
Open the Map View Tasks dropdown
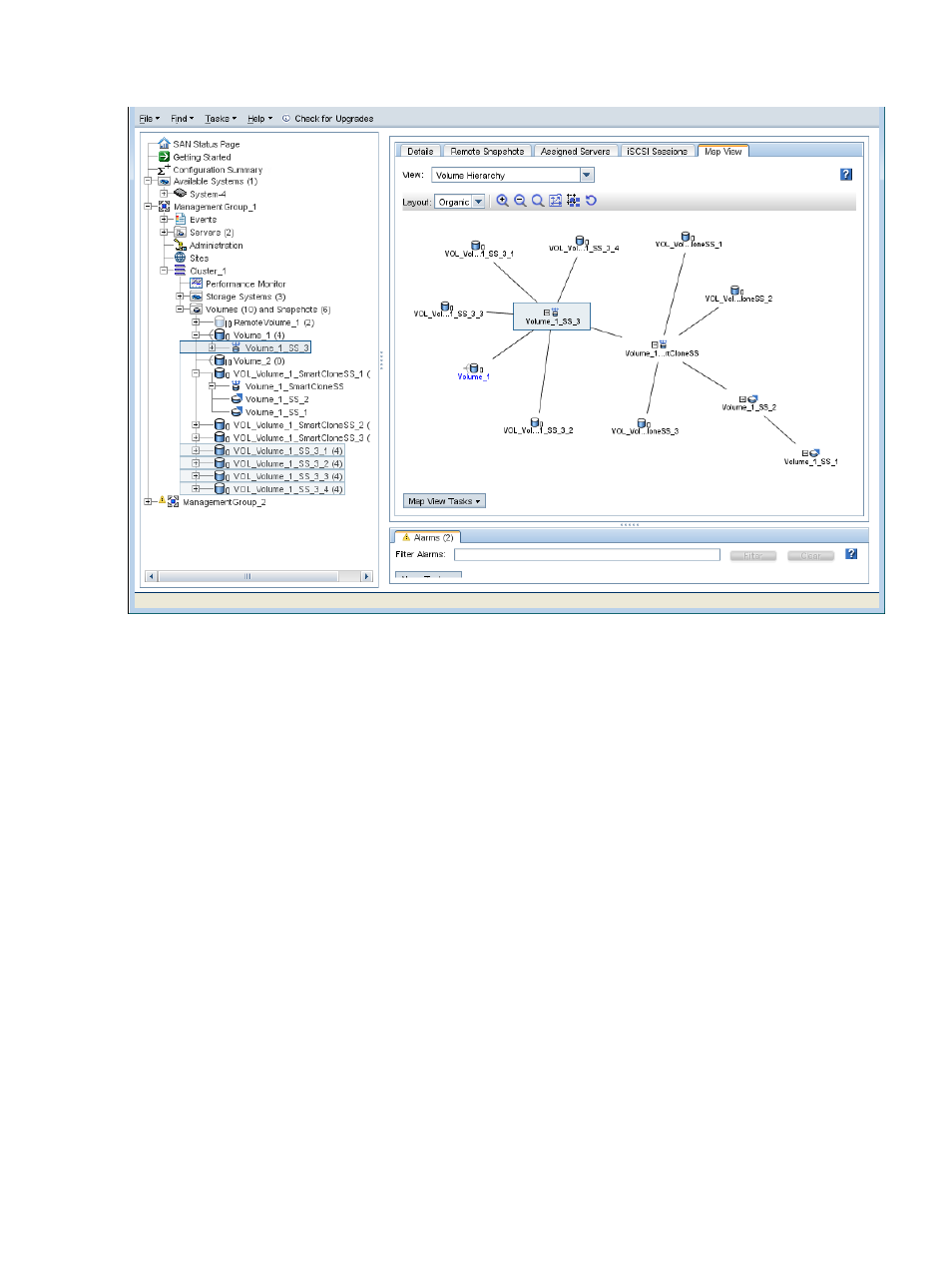(x=444, y=501)
